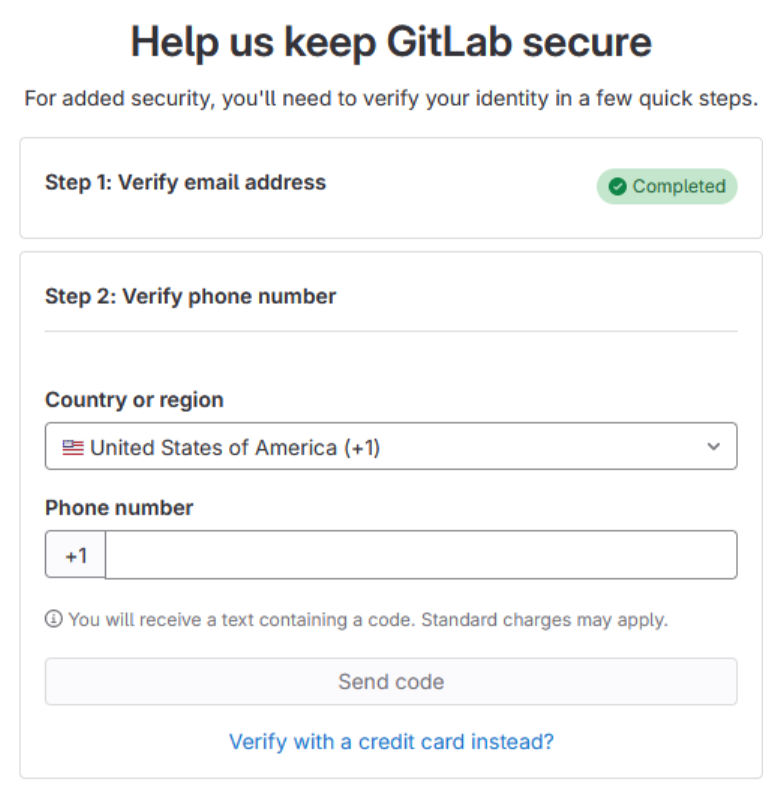Click the identity verification intro sentence
The width and height of the screenshot is (763, 793).
[391, 99]
